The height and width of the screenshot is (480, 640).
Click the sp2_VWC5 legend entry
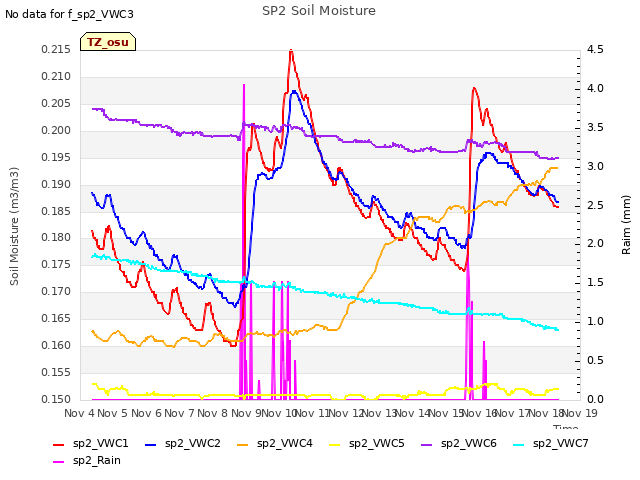point(367,444)
